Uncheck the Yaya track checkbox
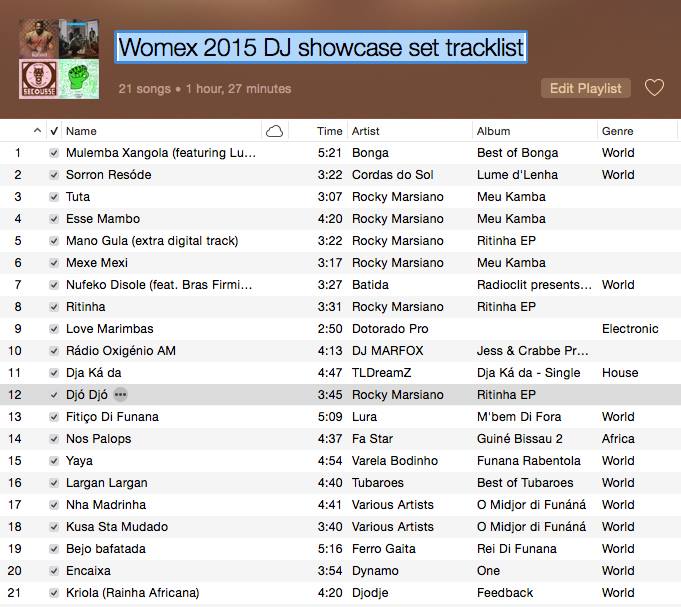Screen dimensions: 681x607 point(54,461)
